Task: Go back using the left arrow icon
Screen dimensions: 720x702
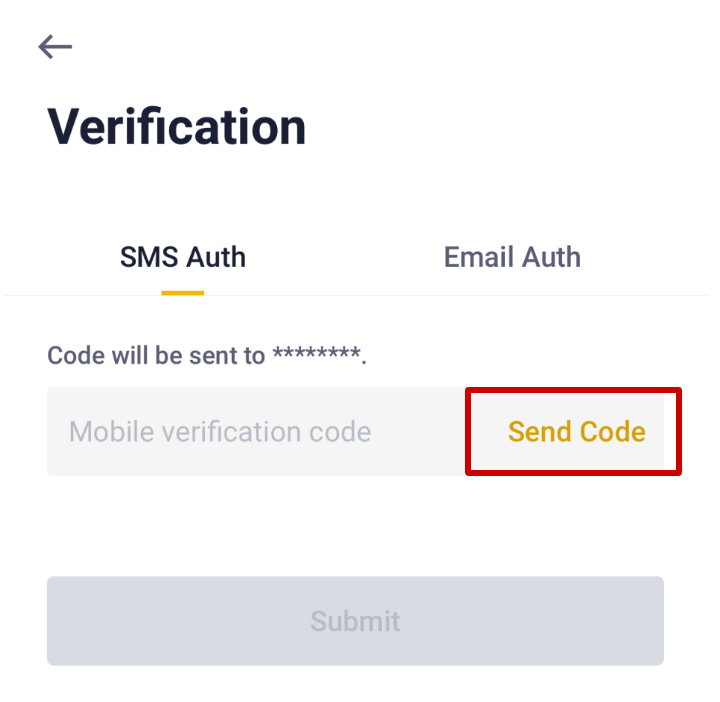Action: pyautogui.click(x=55, y=46)
